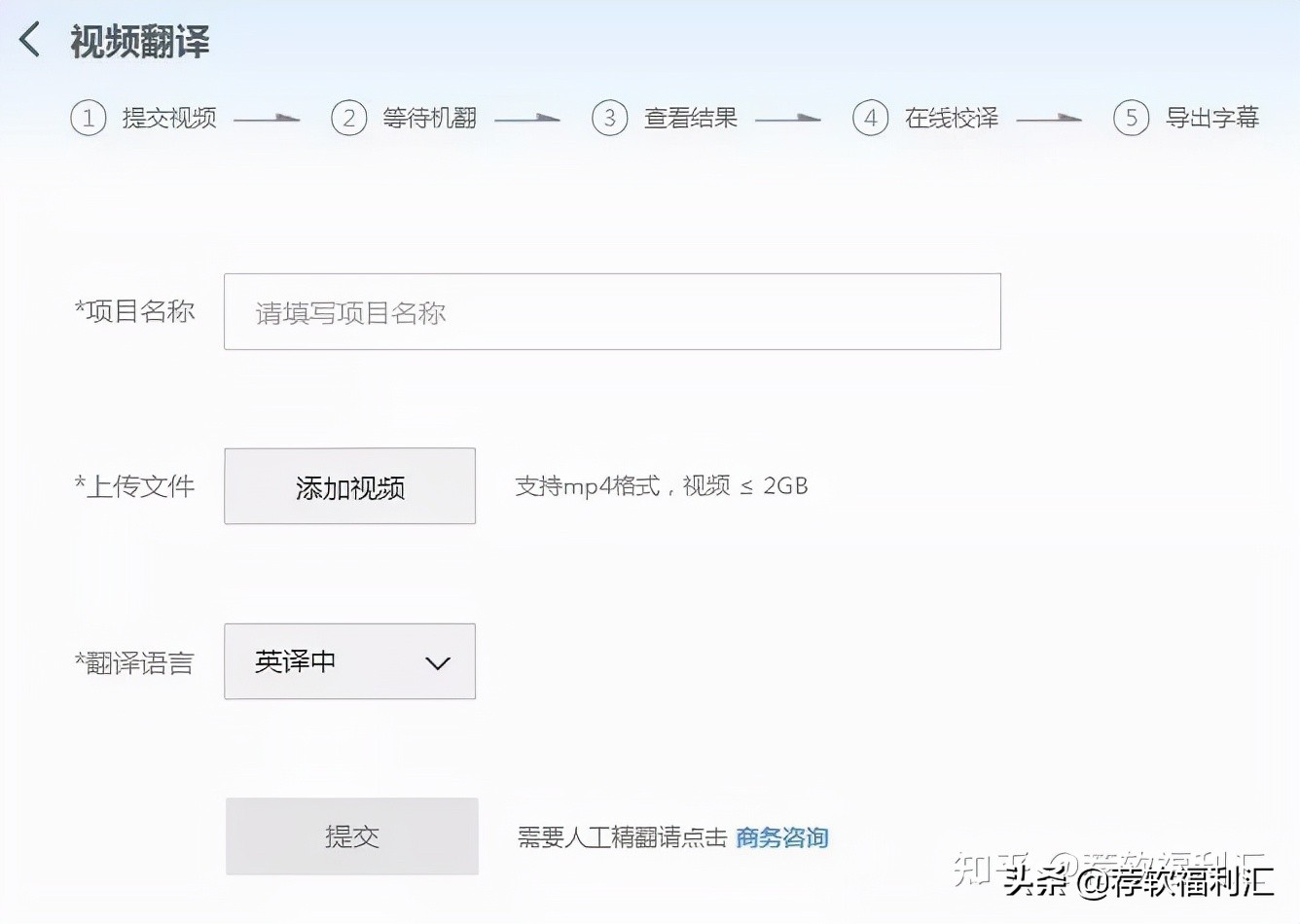
Task: Click the mp4 format requirement text
Action: point(662,486)
